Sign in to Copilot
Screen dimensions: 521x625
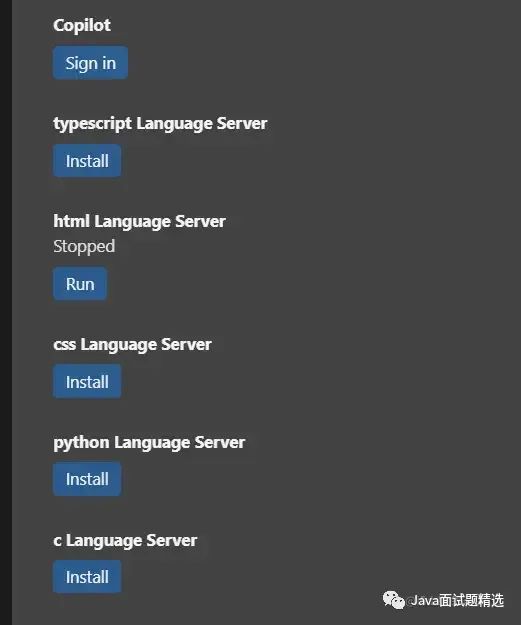(x=90, y=63)
